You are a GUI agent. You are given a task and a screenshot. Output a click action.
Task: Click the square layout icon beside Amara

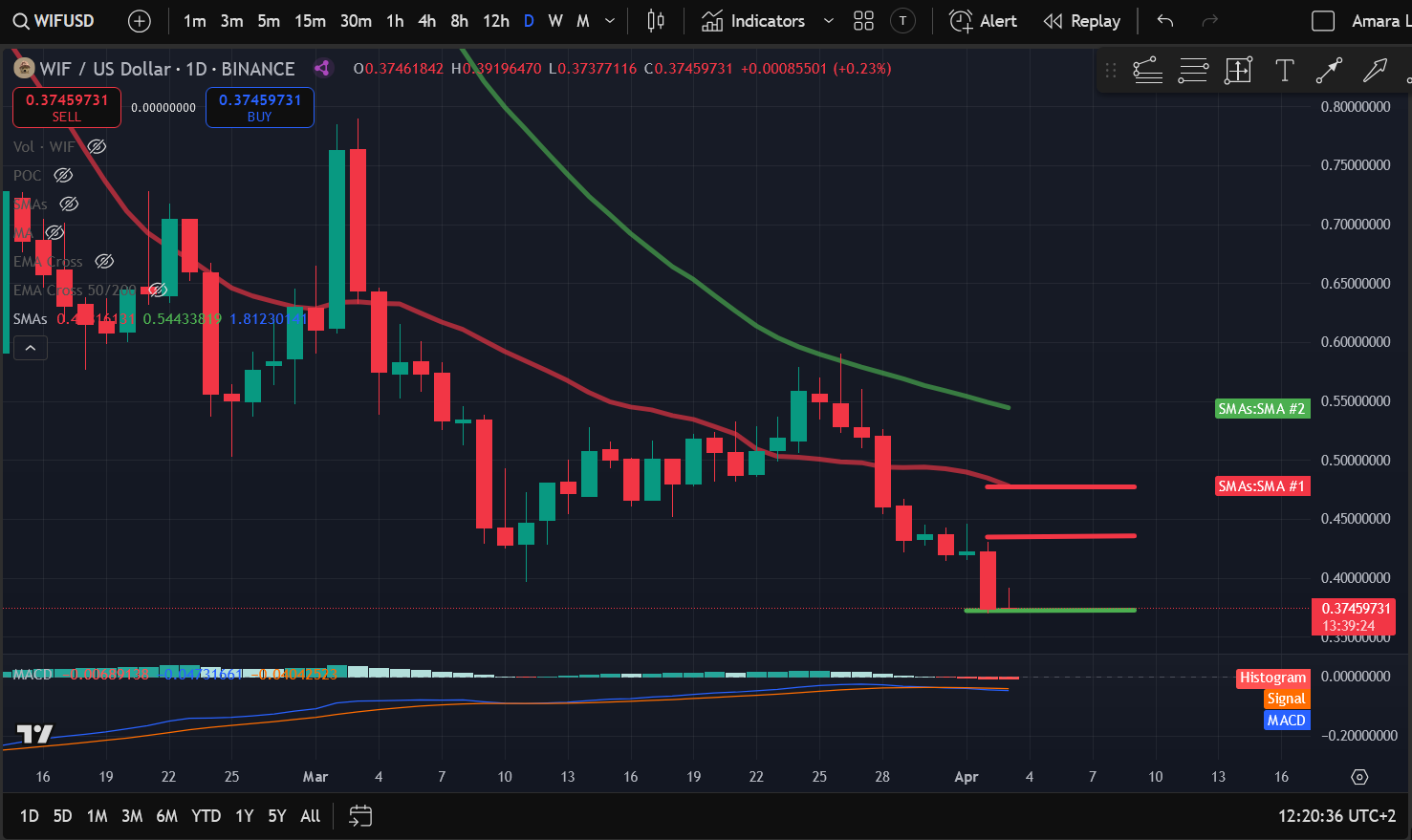pyautogui.click(x=1323, y=21)
